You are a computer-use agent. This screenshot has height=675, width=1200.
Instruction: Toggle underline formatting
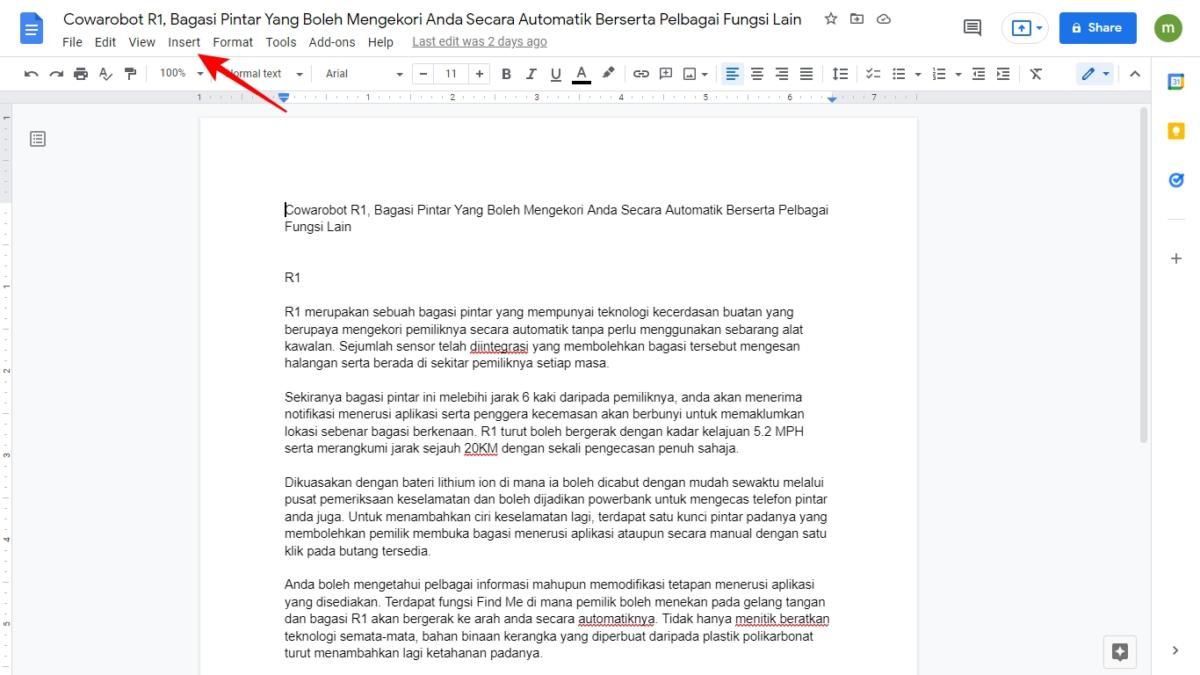coord(556,74)
